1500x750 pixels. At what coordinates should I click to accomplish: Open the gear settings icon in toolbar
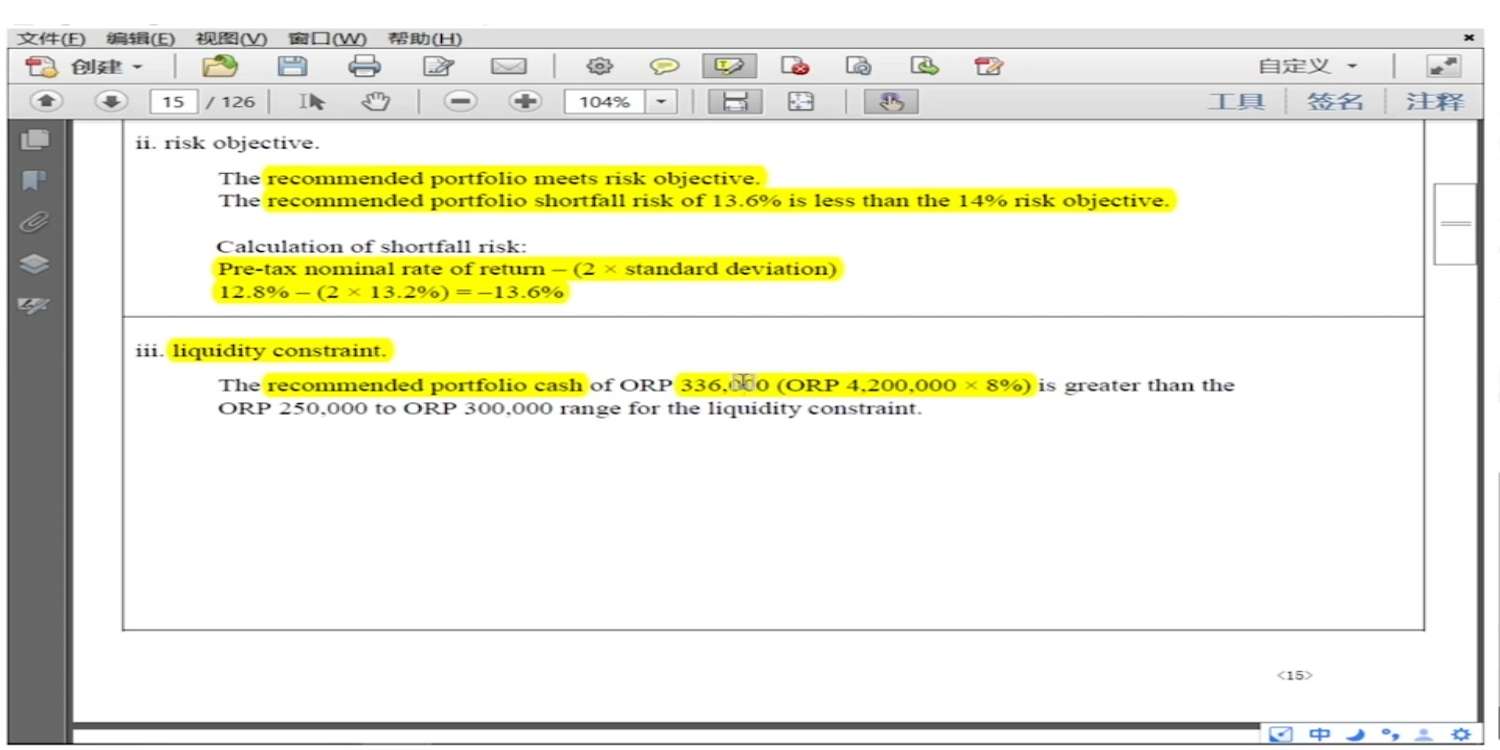(599, 67)
